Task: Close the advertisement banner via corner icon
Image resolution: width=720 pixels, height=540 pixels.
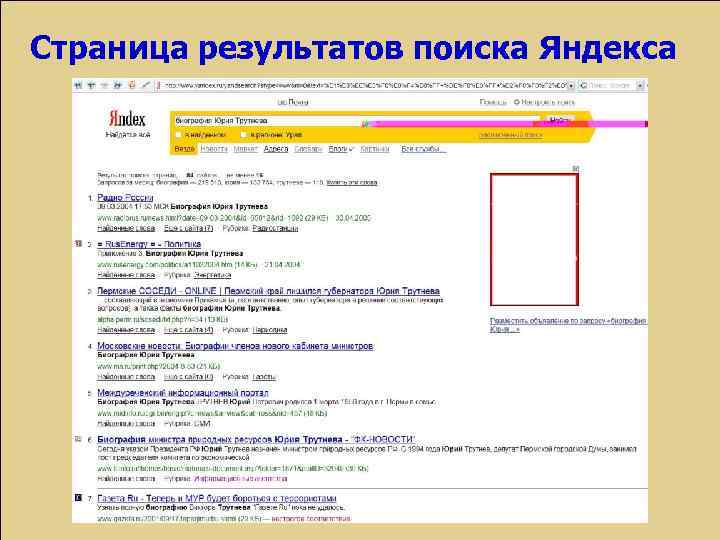Action: pos(575,169)
